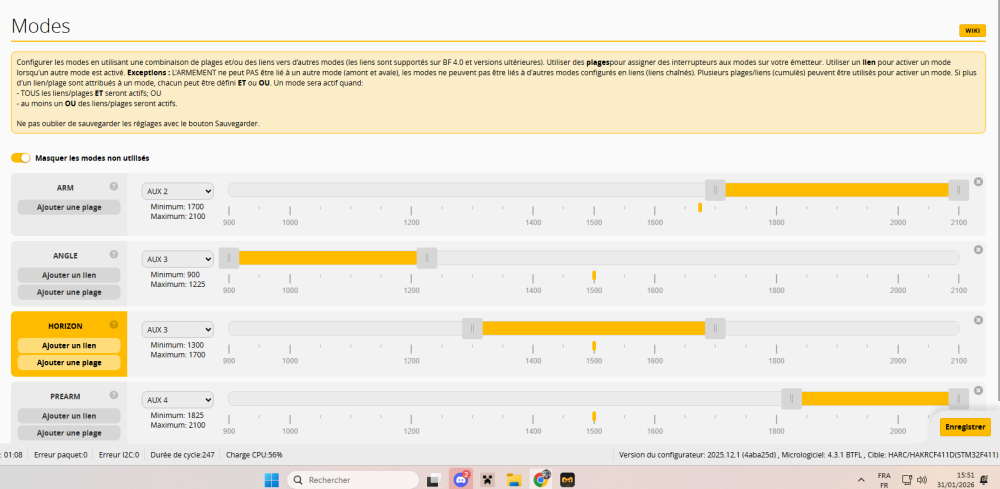This screenshot has height=489, width=1000.
Task: Remove the HORIZON range with its X icon
Action: click(978, 320)
